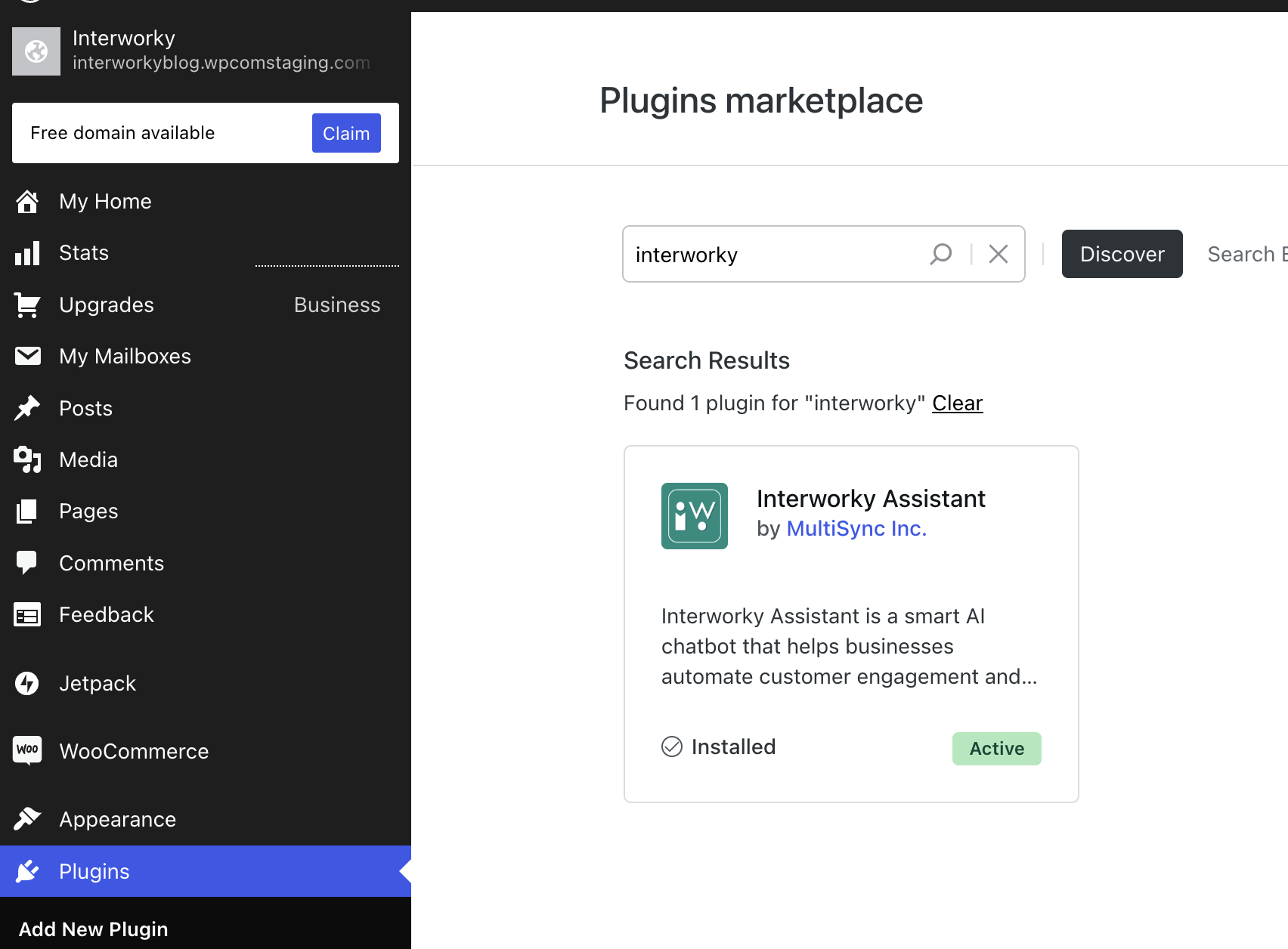Open MultiSync Inc. author link
The image size is (1288, 949).
tap(856, 529)
